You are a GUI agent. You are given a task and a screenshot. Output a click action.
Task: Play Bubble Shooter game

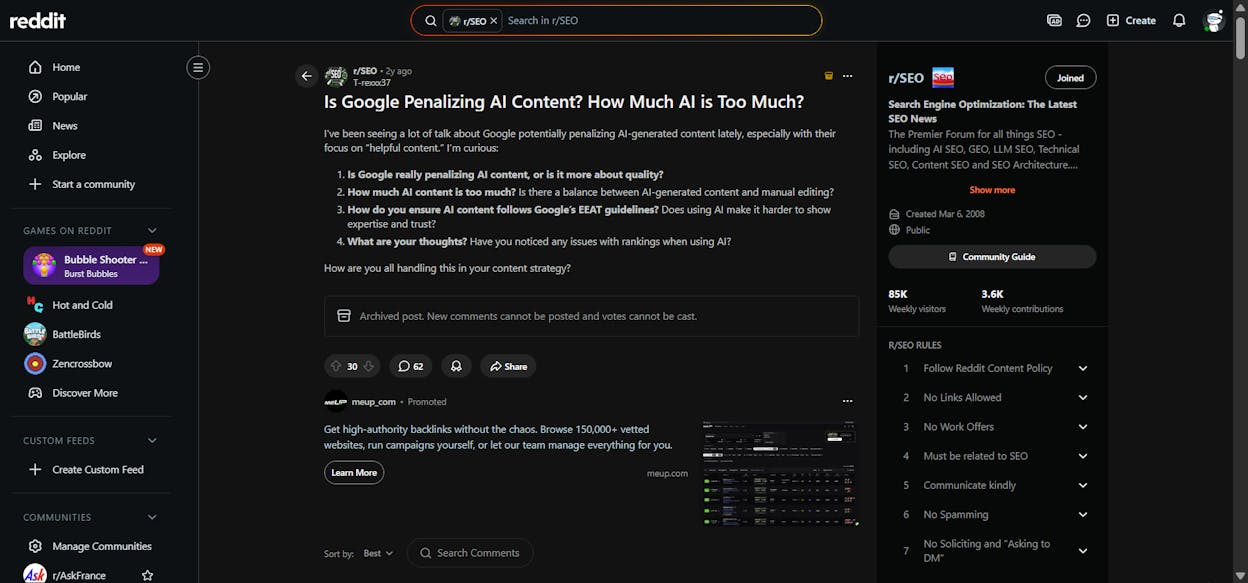(x=91, y=266)
